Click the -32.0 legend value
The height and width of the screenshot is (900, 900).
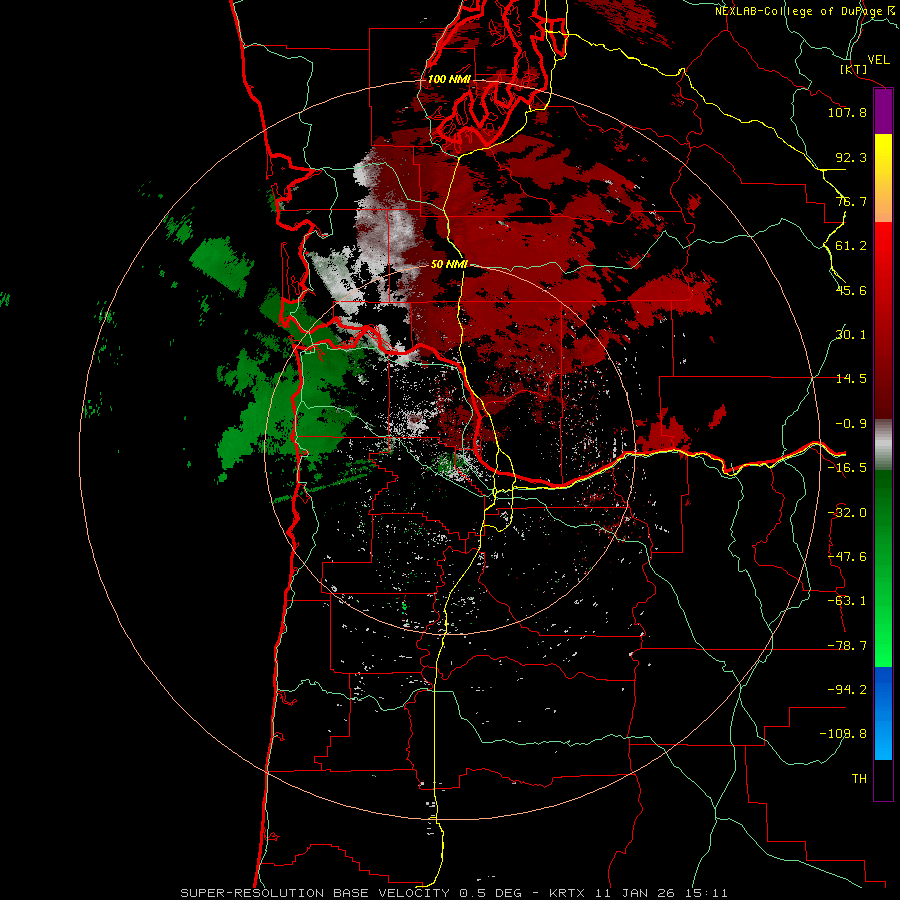point(847,513)
